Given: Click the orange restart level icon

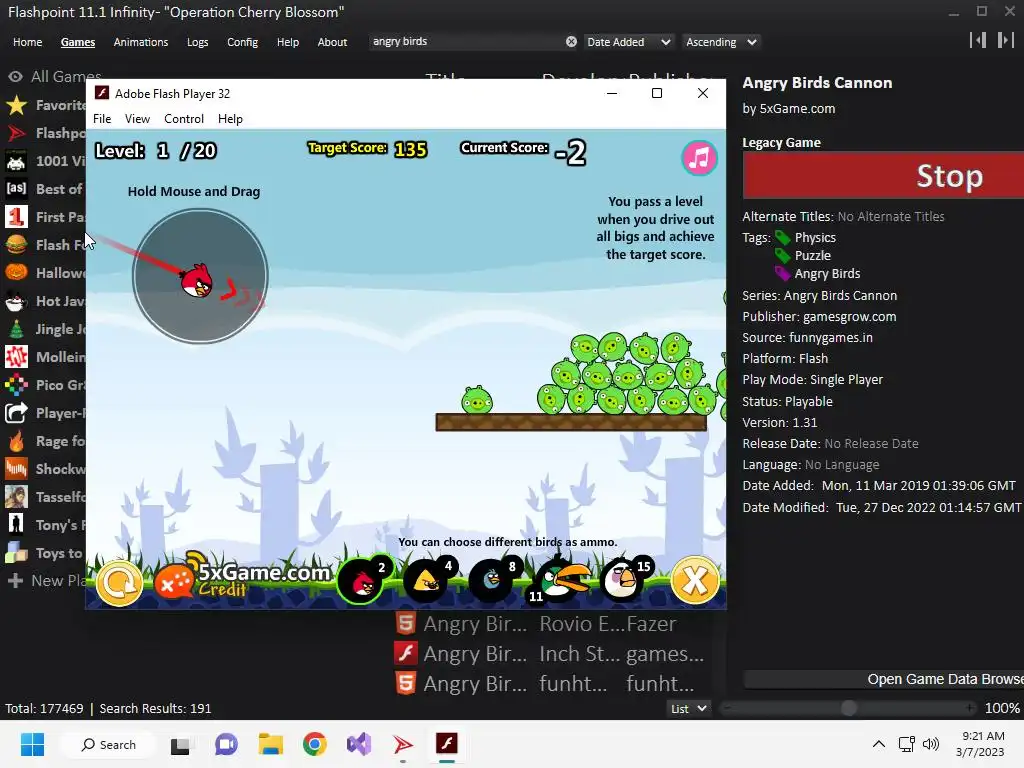Looking at the screenshot, I should 120,583.
